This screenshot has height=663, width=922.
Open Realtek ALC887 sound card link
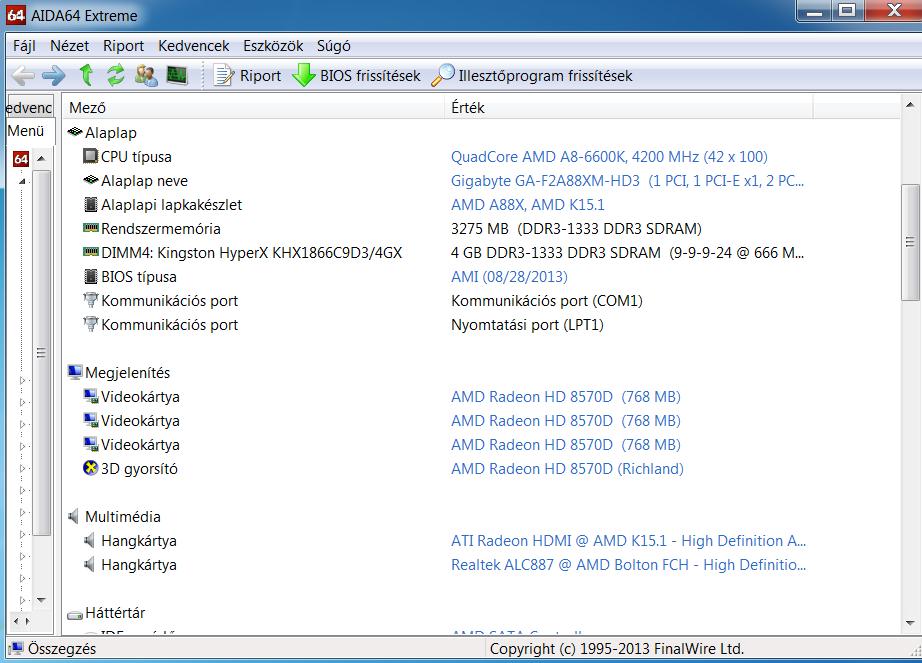pyautogui.click(x=629, y=564)
